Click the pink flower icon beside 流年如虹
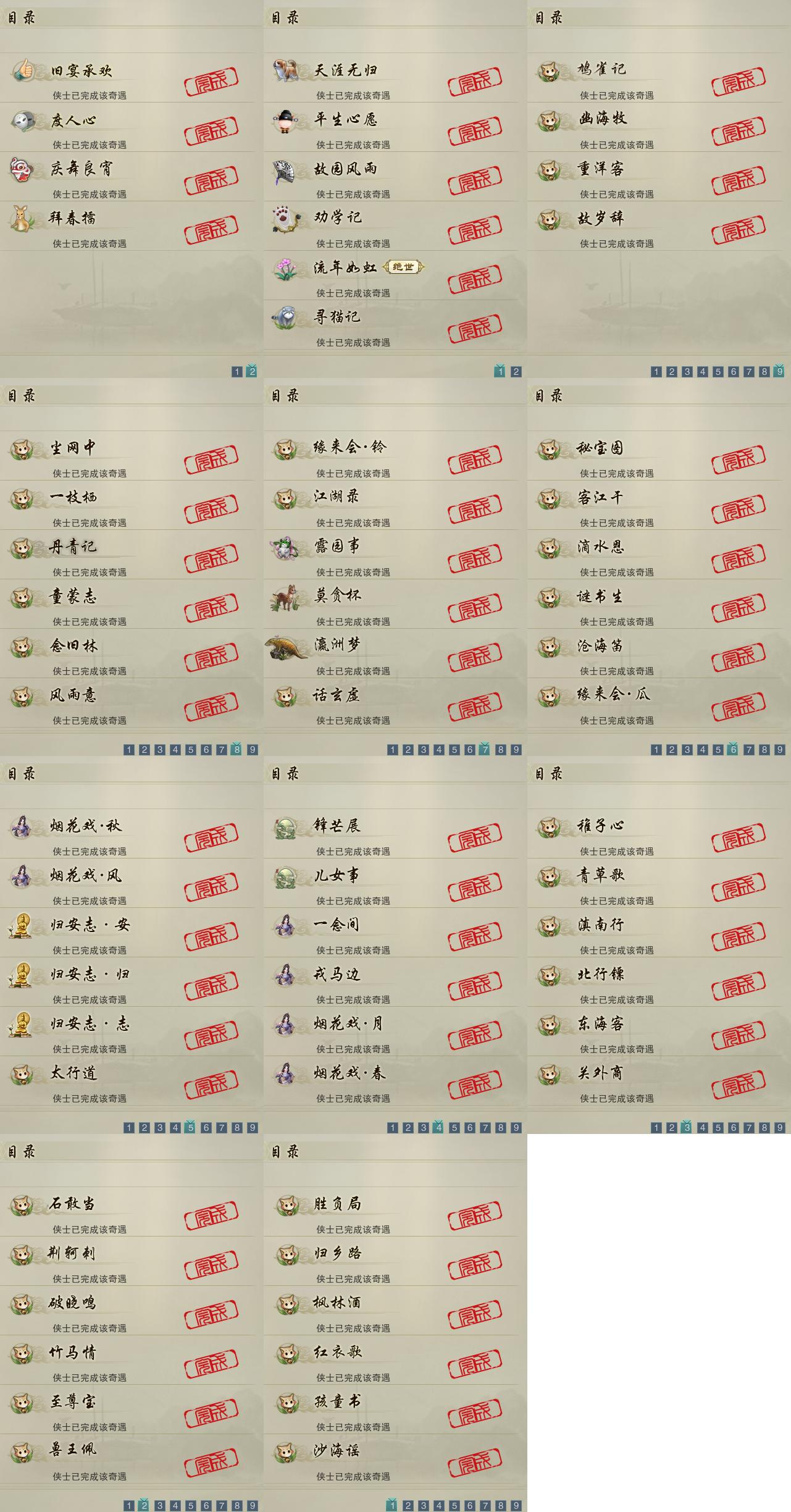 [x=285, y=269]
